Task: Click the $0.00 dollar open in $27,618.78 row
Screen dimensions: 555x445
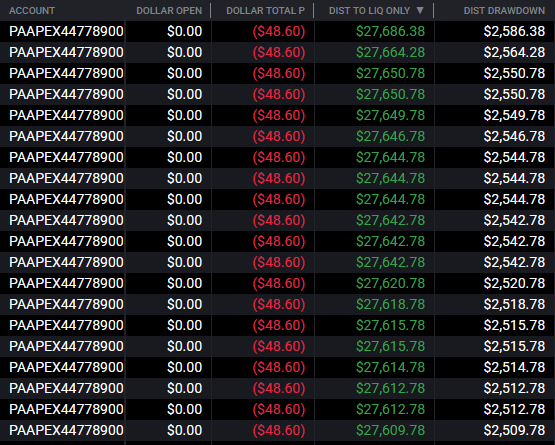Action: click(184, 304)
